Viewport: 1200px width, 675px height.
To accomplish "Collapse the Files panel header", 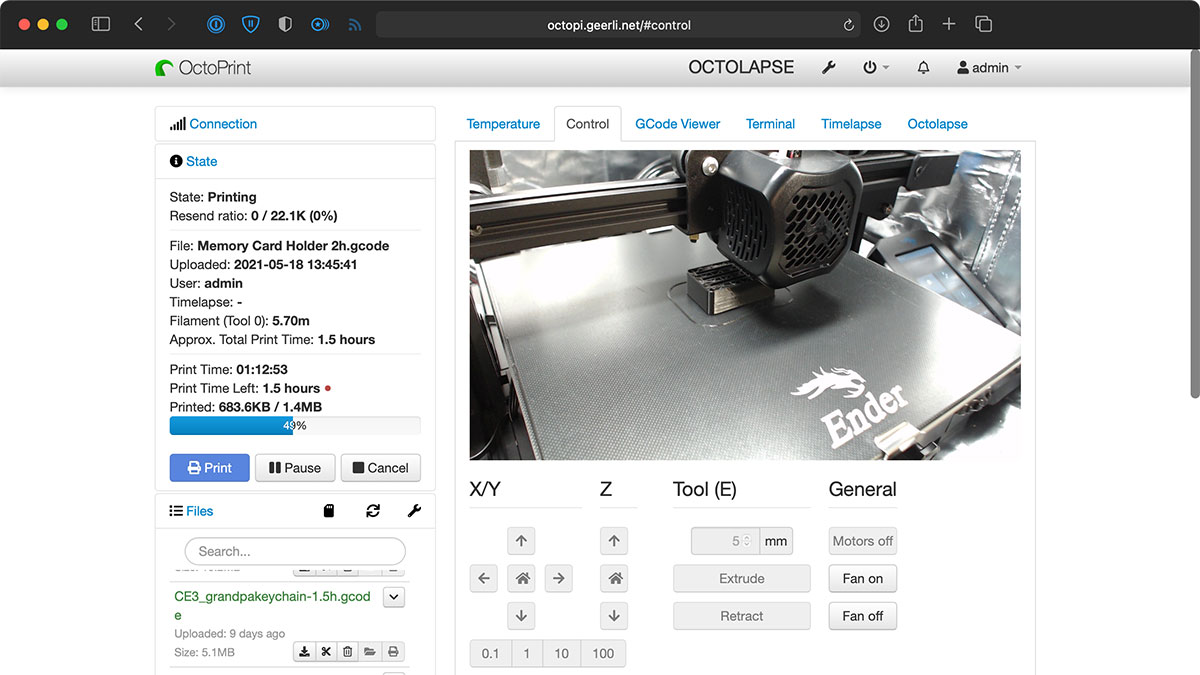I will pyautogui.click(x=199, y=511).
